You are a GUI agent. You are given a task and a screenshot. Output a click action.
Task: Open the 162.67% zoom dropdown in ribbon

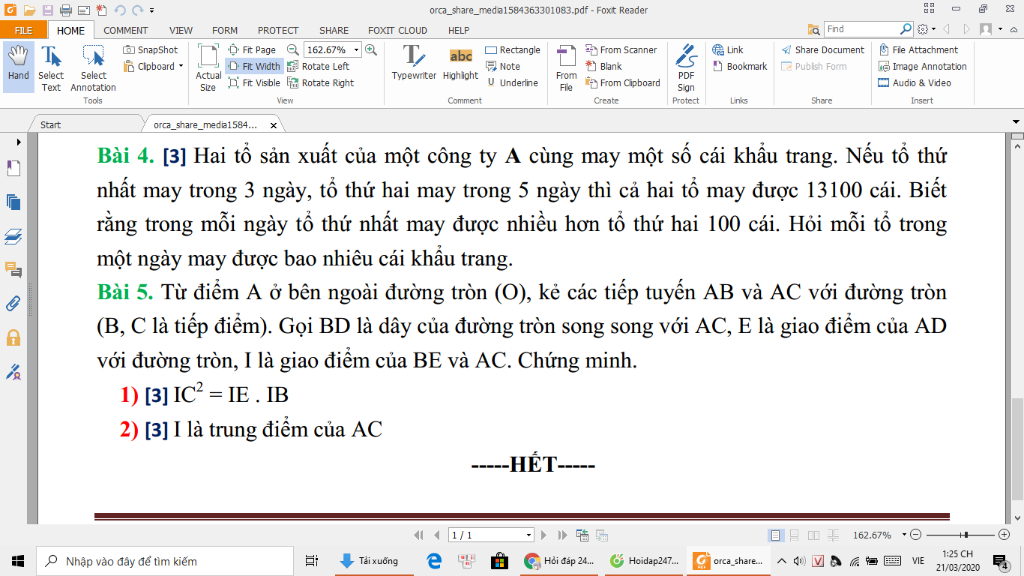(x=357, y=50)
